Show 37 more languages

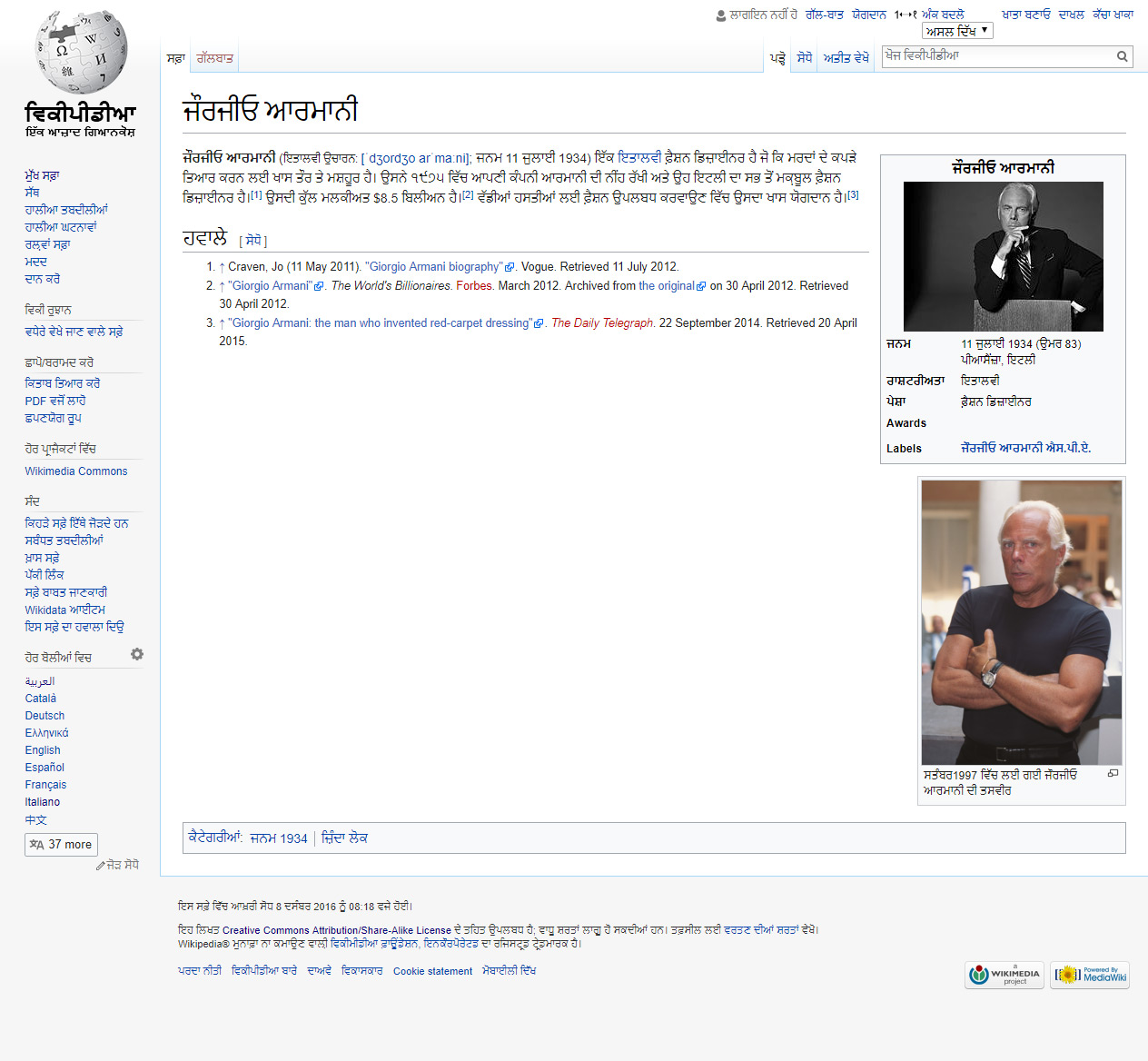[61, 845]
